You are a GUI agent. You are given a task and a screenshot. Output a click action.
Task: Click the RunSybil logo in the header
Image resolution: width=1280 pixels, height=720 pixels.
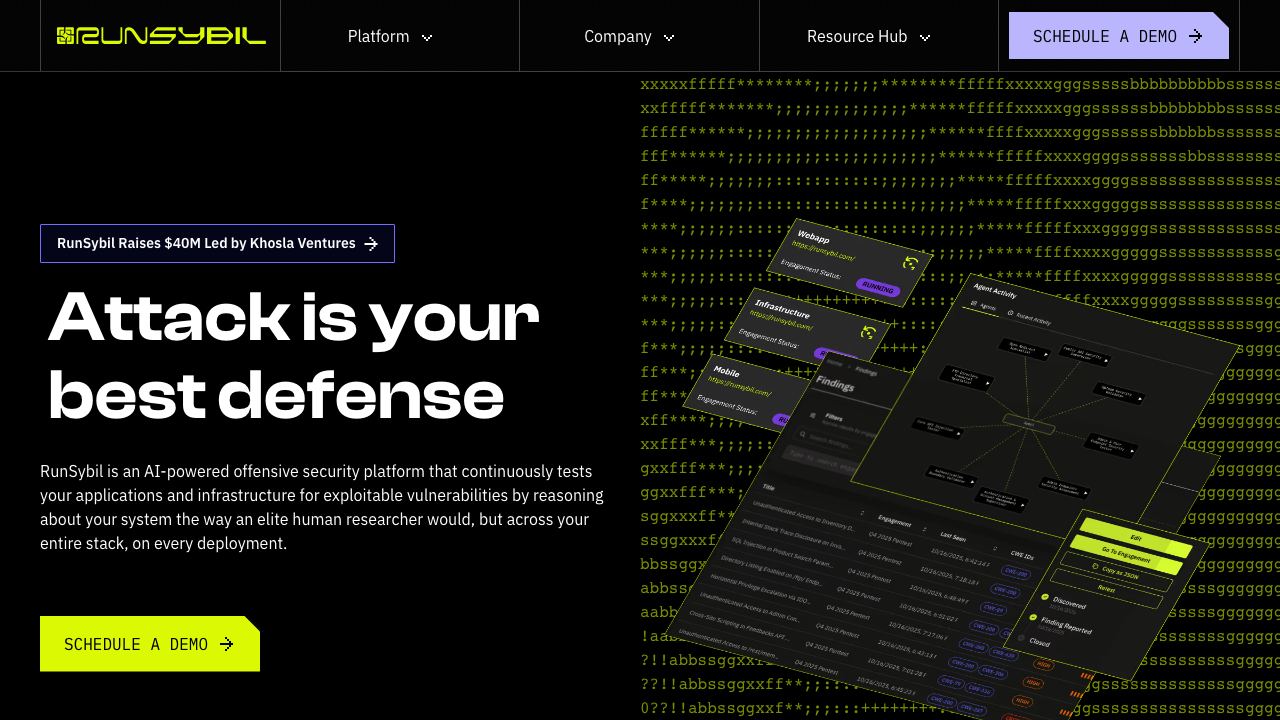[161, 36]
